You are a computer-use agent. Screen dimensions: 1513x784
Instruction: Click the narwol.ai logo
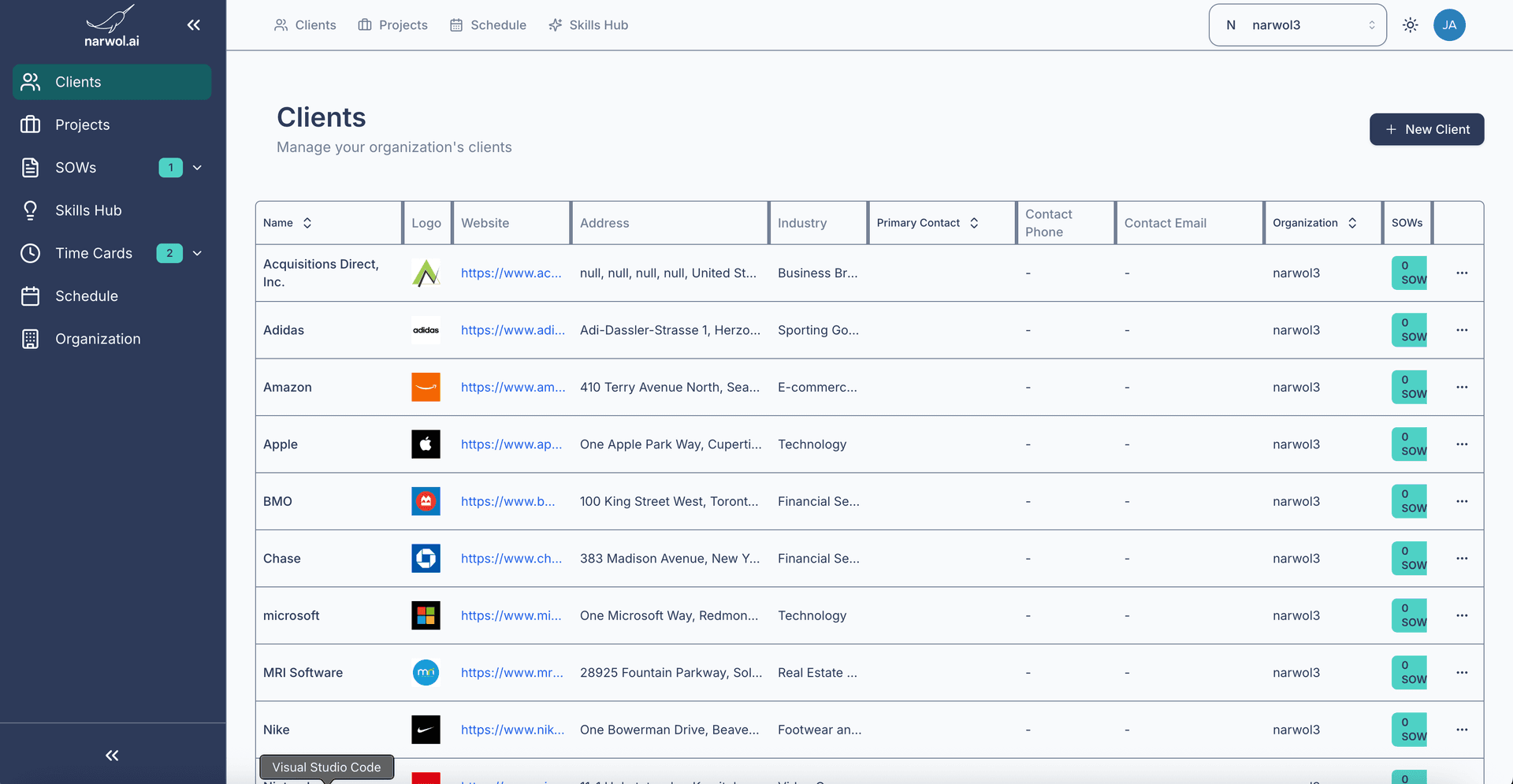(112, 26)
